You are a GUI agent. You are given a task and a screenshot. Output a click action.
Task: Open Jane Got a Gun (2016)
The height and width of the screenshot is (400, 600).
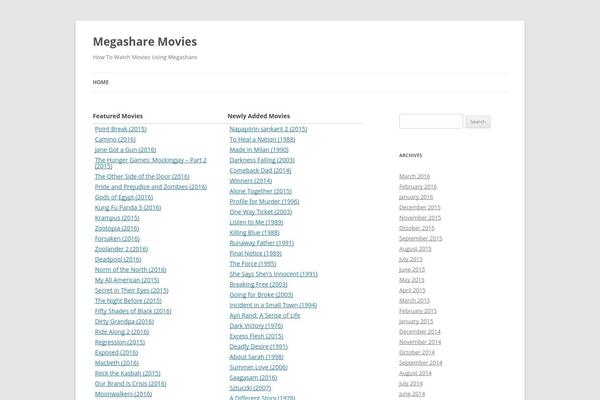(x=126, y=150)
